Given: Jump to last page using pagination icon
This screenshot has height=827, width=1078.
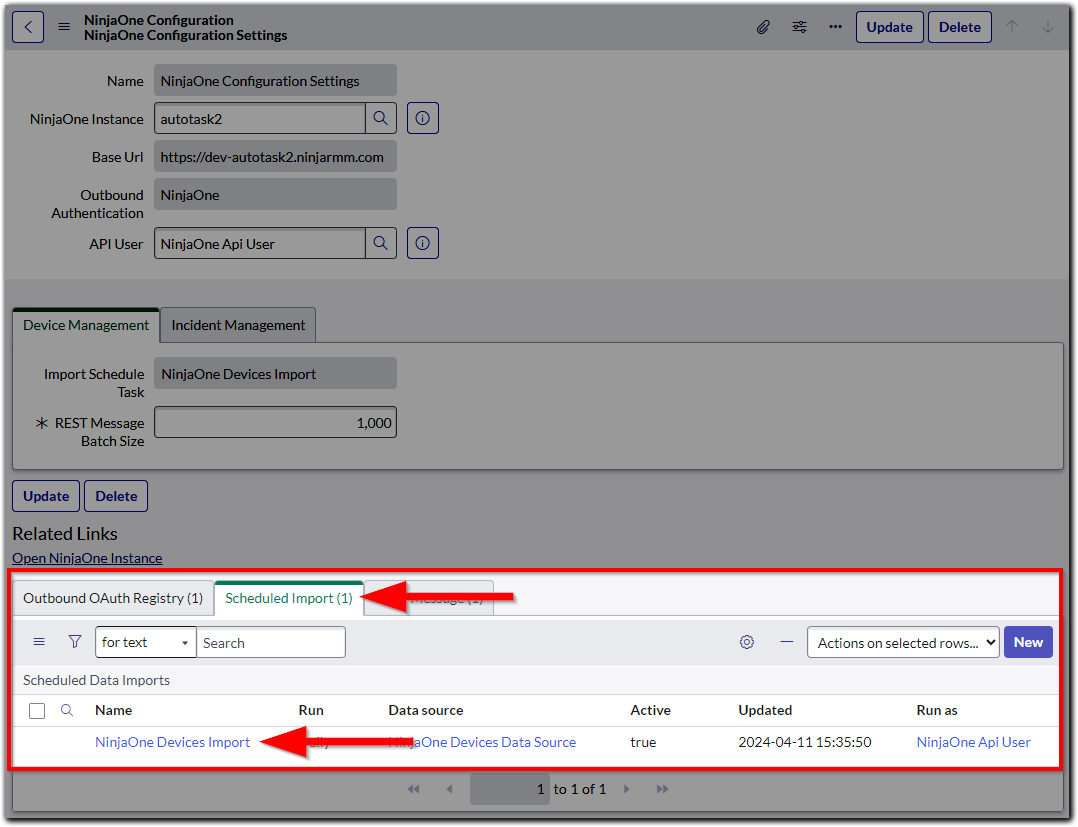Looking at the screenshot, I should (x=662, y=789).
